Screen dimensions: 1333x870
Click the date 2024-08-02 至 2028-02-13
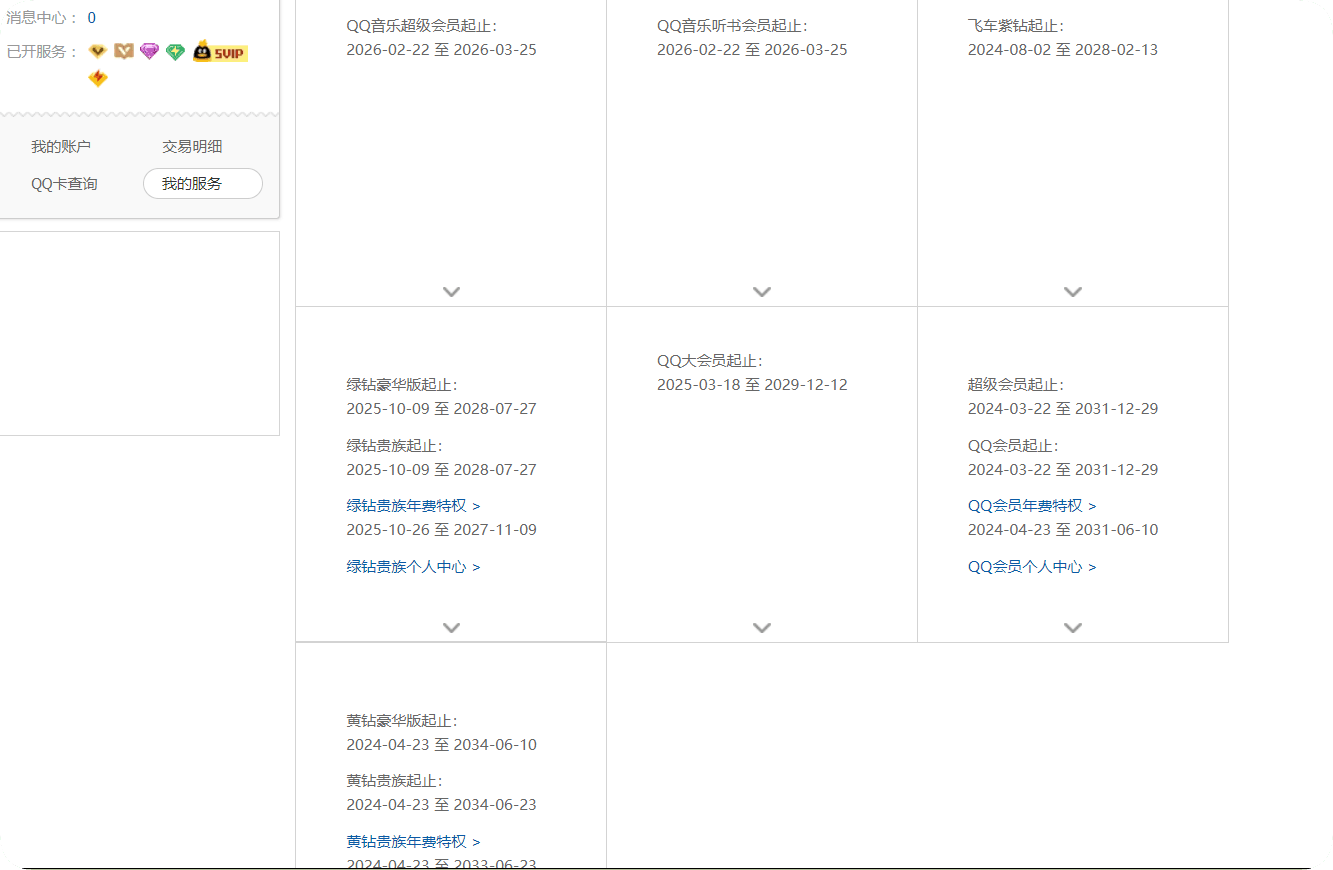click(1063, 50)
